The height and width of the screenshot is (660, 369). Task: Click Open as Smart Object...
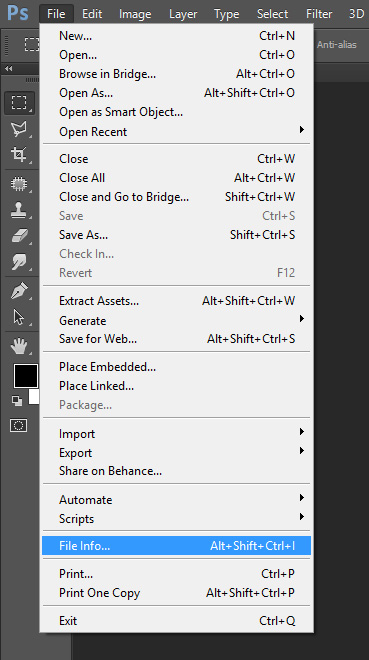tap(177, 112)
